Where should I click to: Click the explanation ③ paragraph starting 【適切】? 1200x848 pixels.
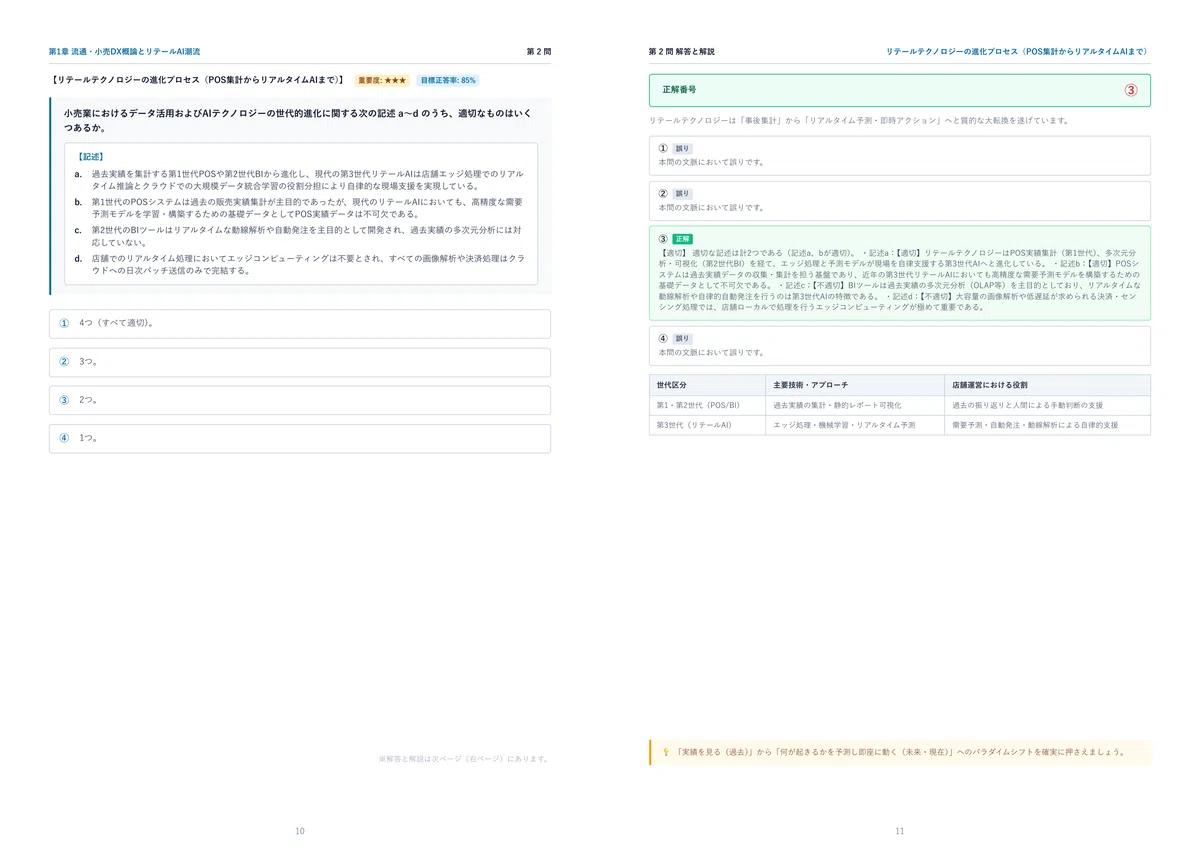pos(899,279)
